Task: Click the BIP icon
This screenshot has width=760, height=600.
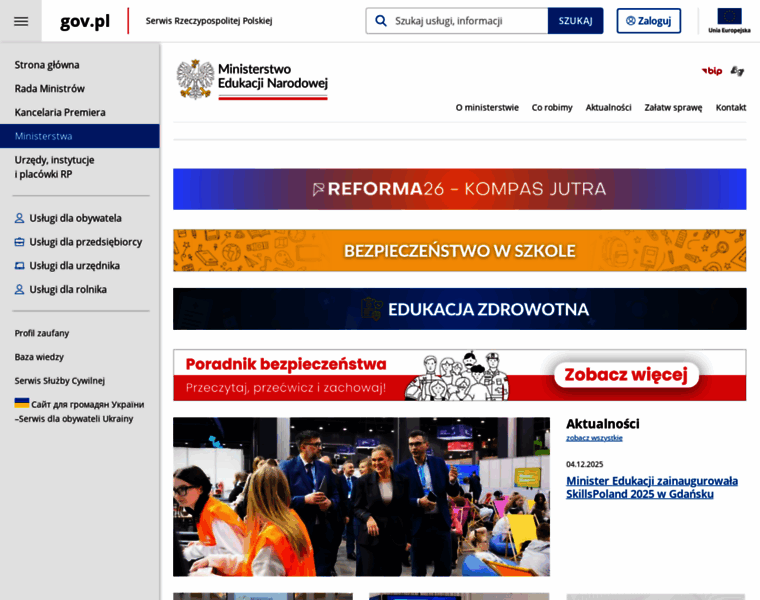Action: click(x=712, y=71)
